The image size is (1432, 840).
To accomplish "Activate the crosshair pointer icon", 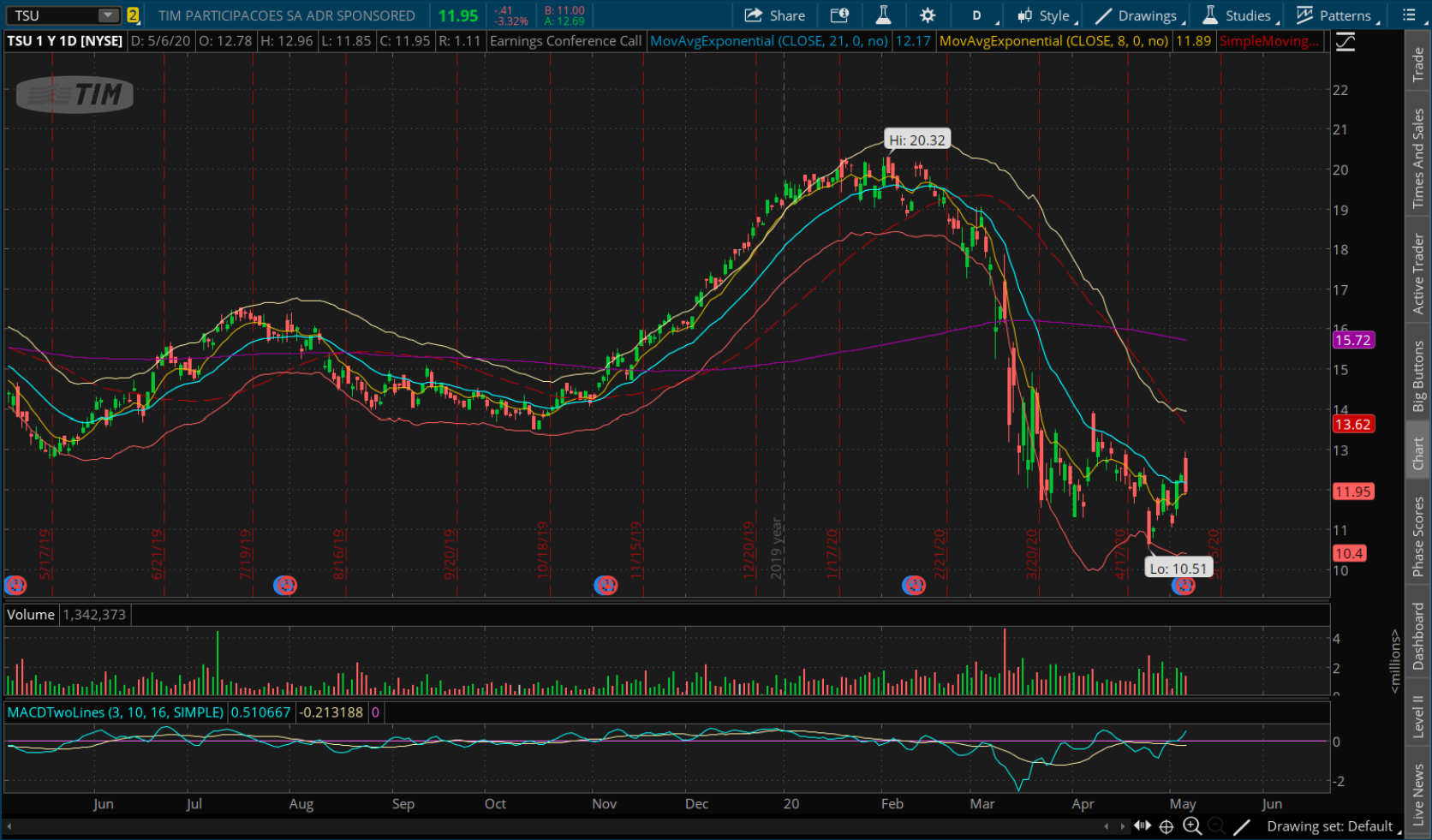I will point(1166,826).
